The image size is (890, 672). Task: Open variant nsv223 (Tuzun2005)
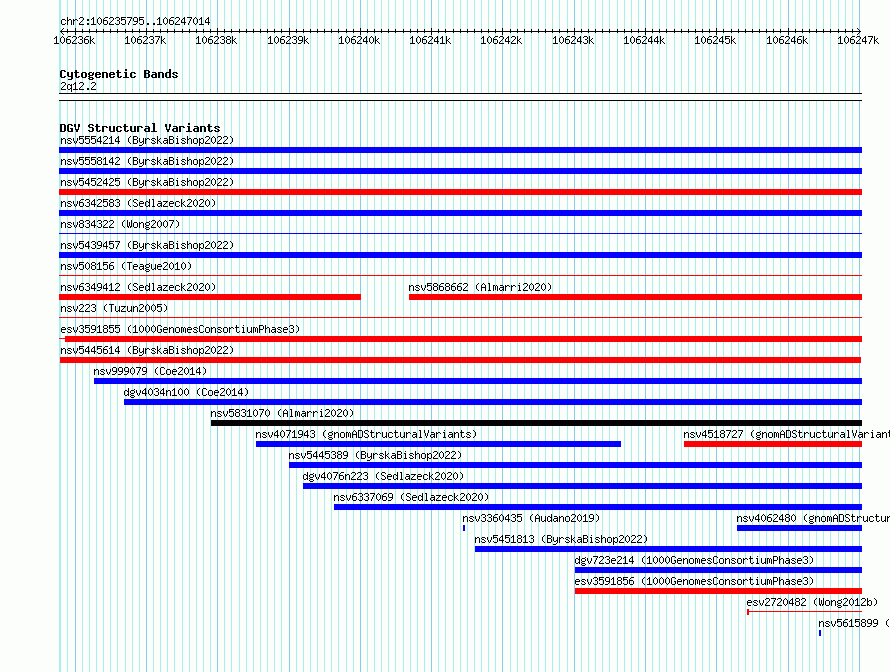click(114, 308)
